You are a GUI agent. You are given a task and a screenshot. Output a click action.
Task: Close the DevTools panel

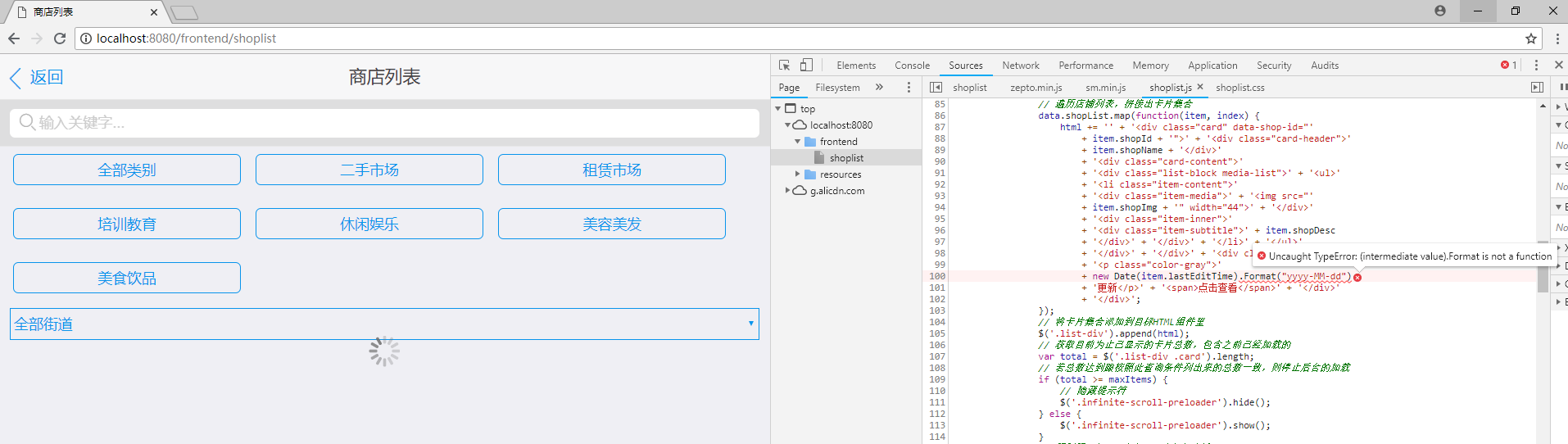(x=1558, y=65)
